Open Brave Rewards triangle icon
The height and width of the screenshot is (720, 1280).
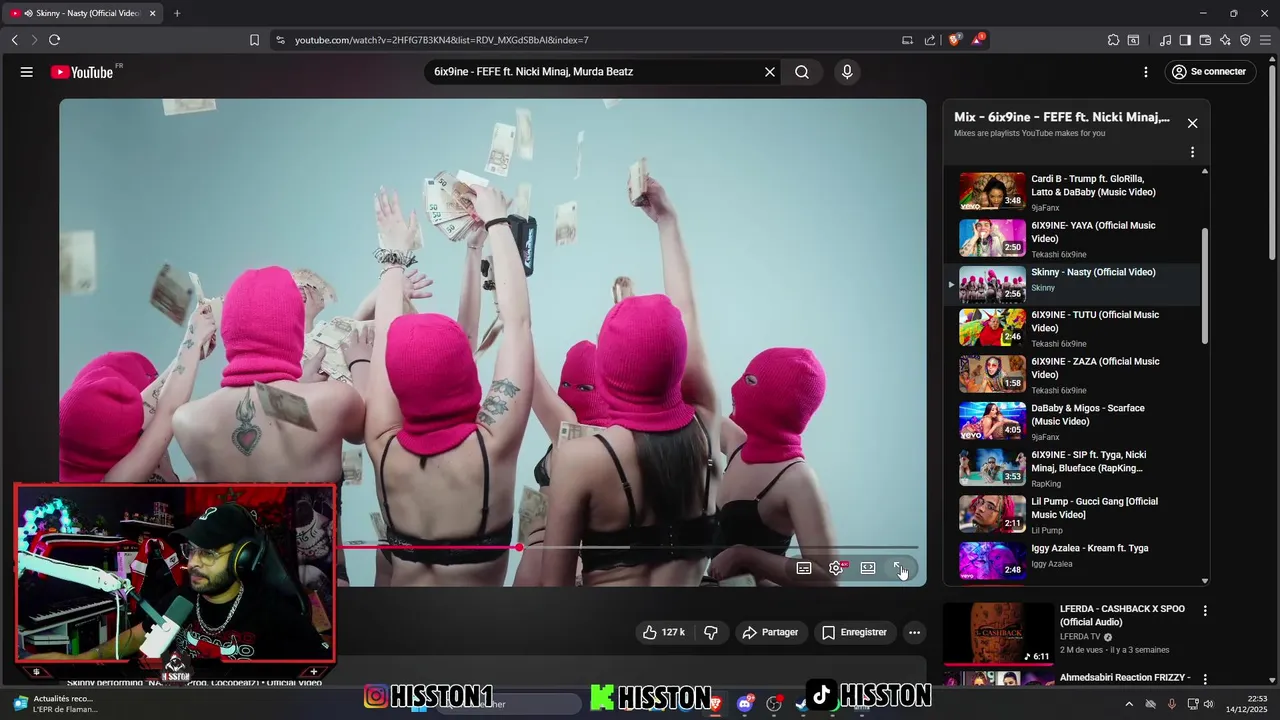pos(978,40)
